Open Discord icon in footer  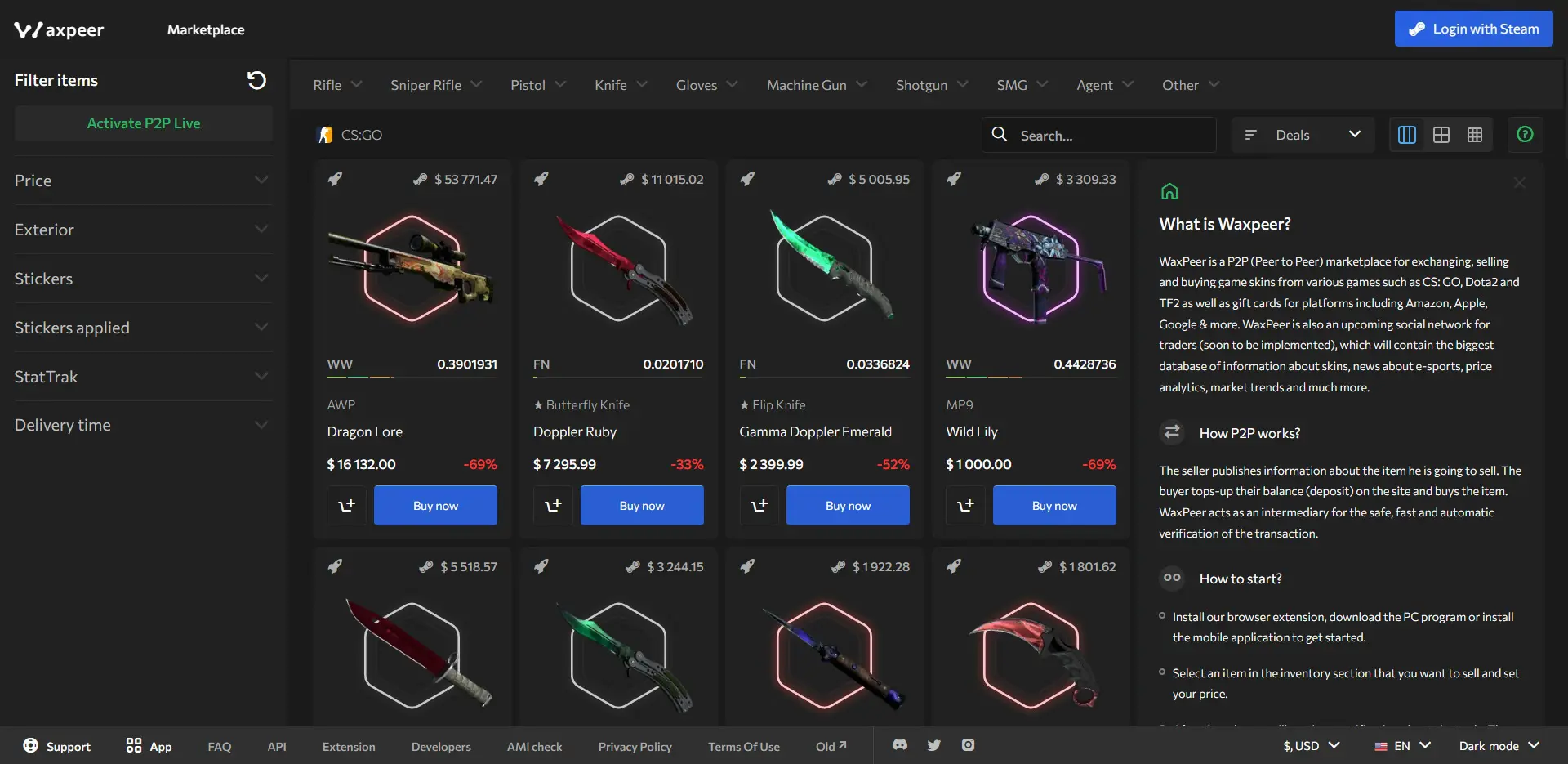click(x=900, y=745)
